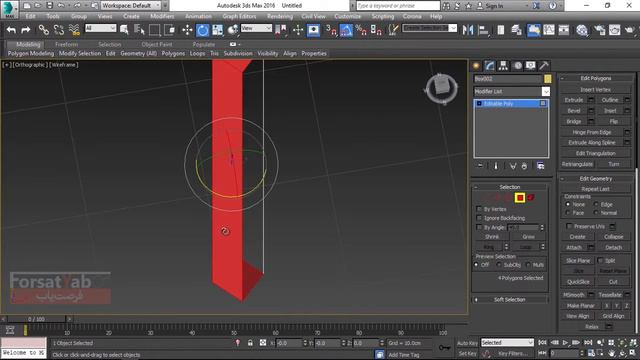Select the Select and Link tool
The height and width of the screenshot is (360, 640).
[44, 30]
